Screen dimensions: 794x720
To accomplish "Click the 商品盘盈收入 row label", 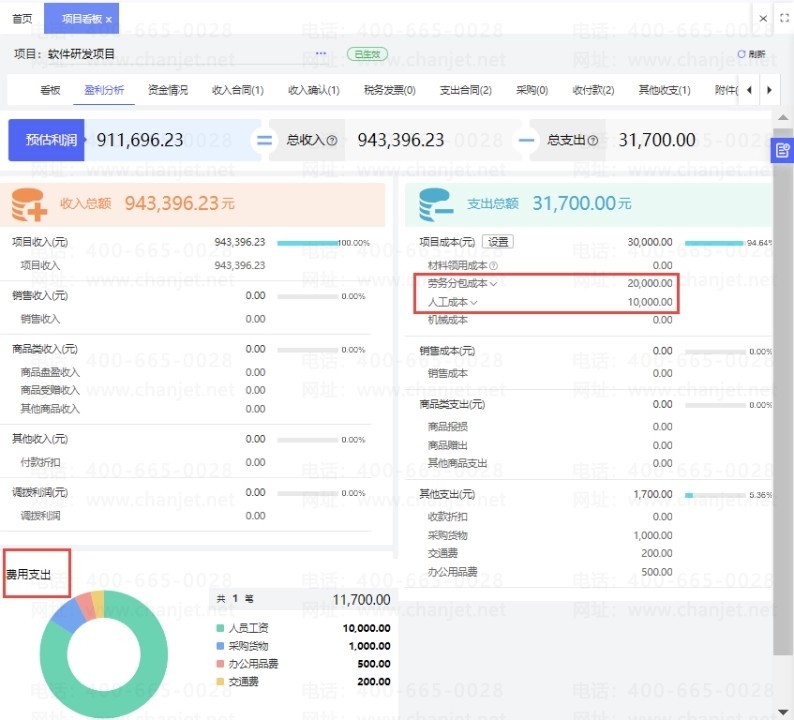I will click(x=50, y=373).
